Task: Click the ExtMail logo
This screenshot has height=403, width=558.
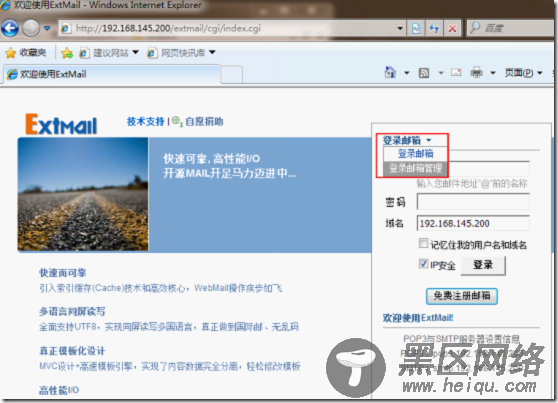Action: click(61, 124)
